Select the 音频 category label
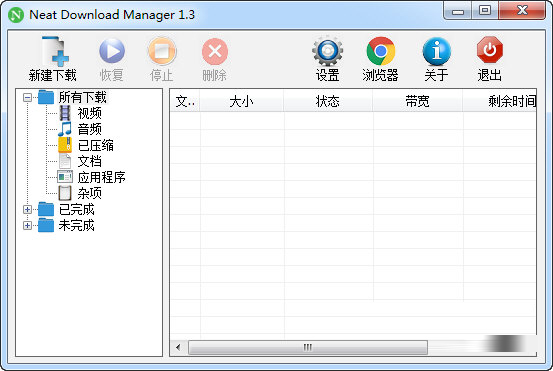This screenshot has width=553, height=371. click(x=90, y=129)
